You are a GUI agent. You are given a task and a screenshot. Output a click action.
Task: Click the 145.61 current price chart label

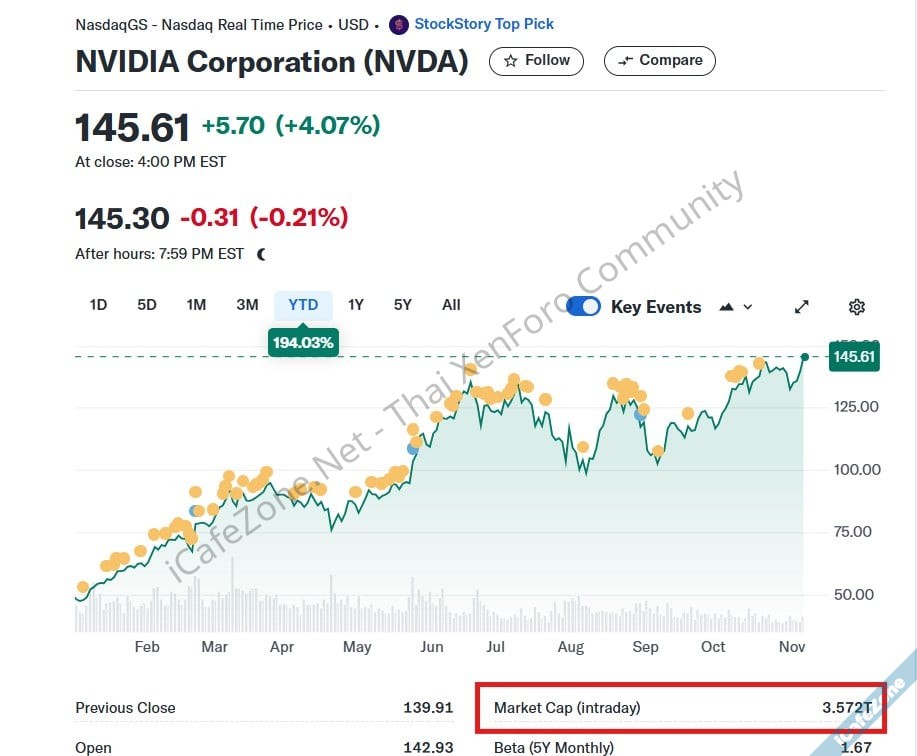[854, 357]
